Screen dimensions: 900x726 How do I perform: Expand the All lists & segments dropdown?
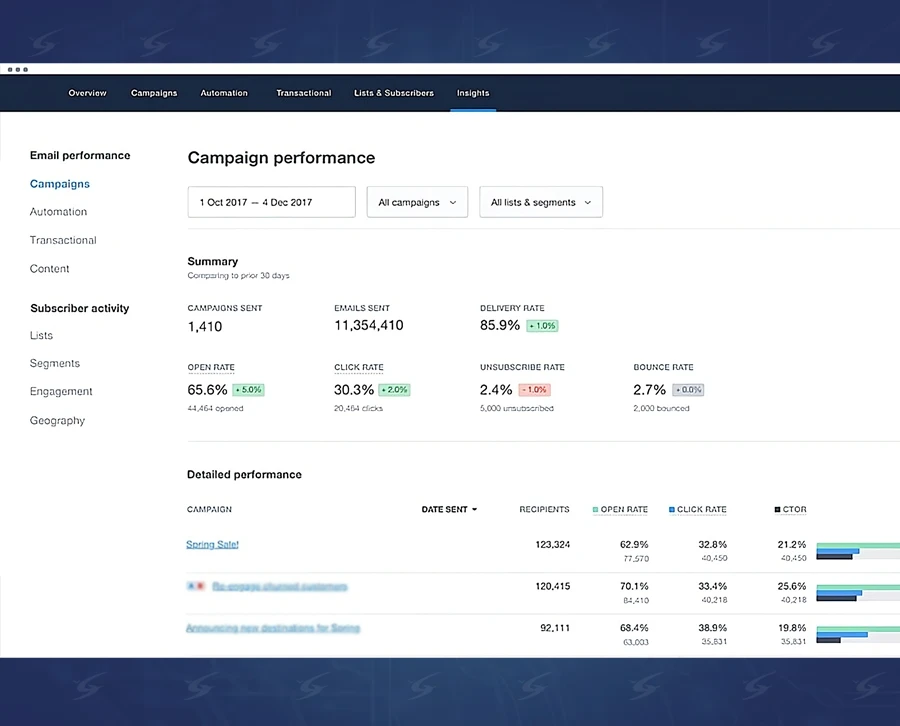coord(540,202)
